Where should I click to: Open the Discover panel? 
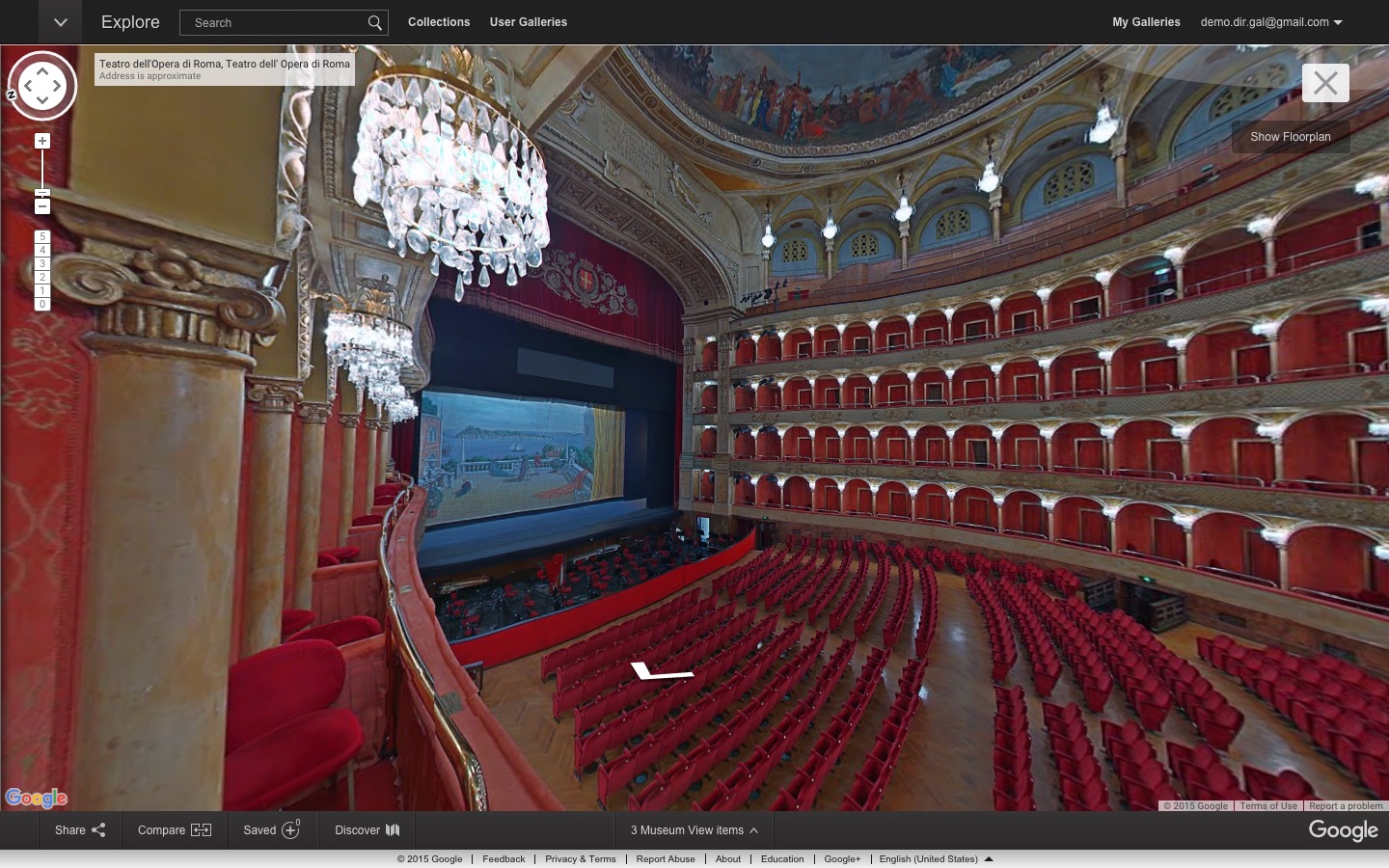pos(367,830)
